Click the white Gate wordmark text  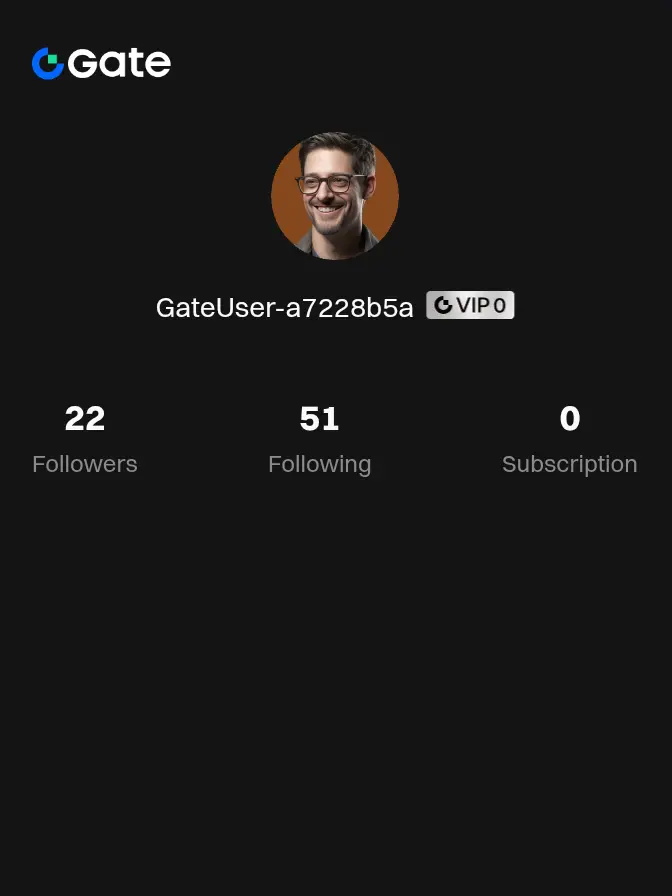point(119,63)
